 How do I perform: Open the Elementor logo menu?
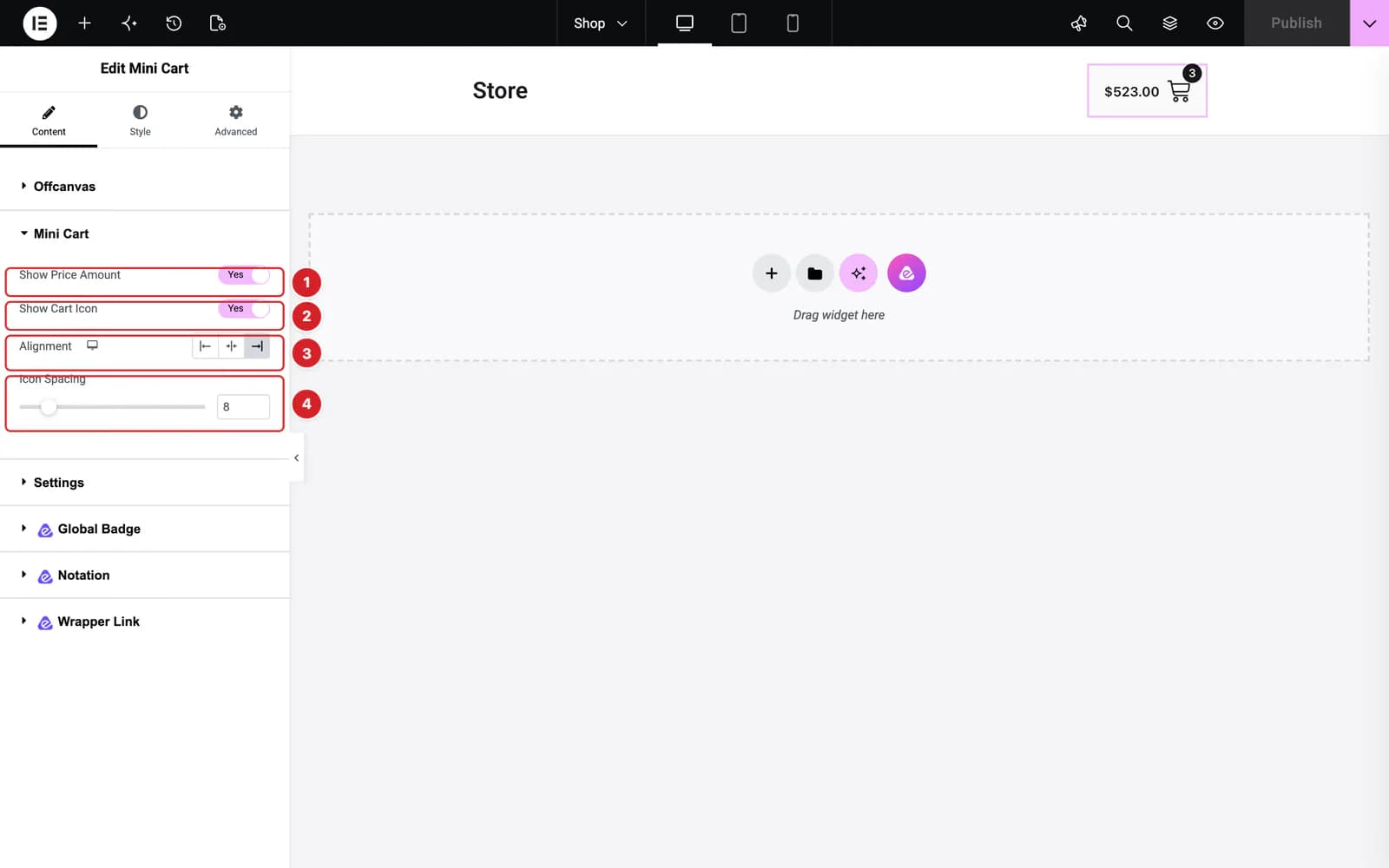click(39, 23)
